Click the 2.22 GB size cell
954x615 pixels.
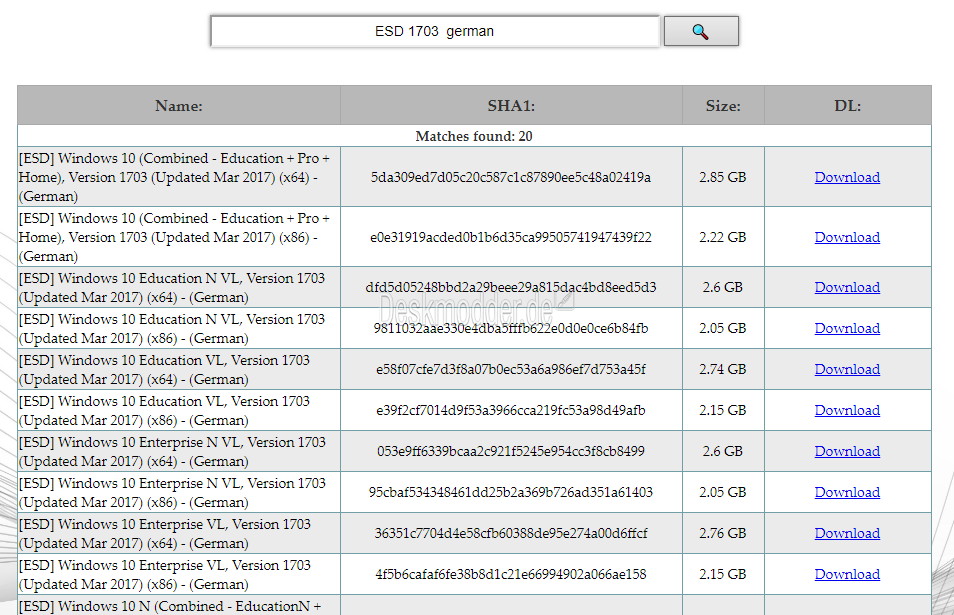[x=723, y=237]
